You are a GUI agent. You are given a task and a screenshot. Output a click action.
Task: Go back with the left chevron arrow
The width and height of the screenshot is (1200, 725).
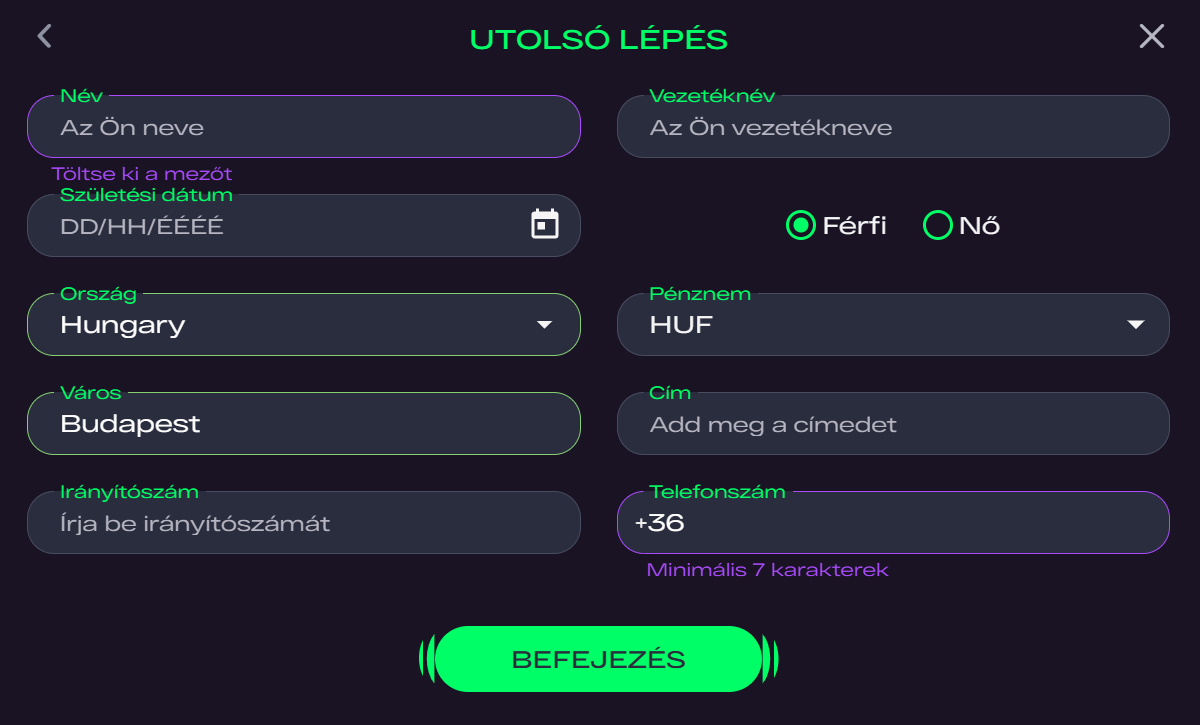coord(44,37)
